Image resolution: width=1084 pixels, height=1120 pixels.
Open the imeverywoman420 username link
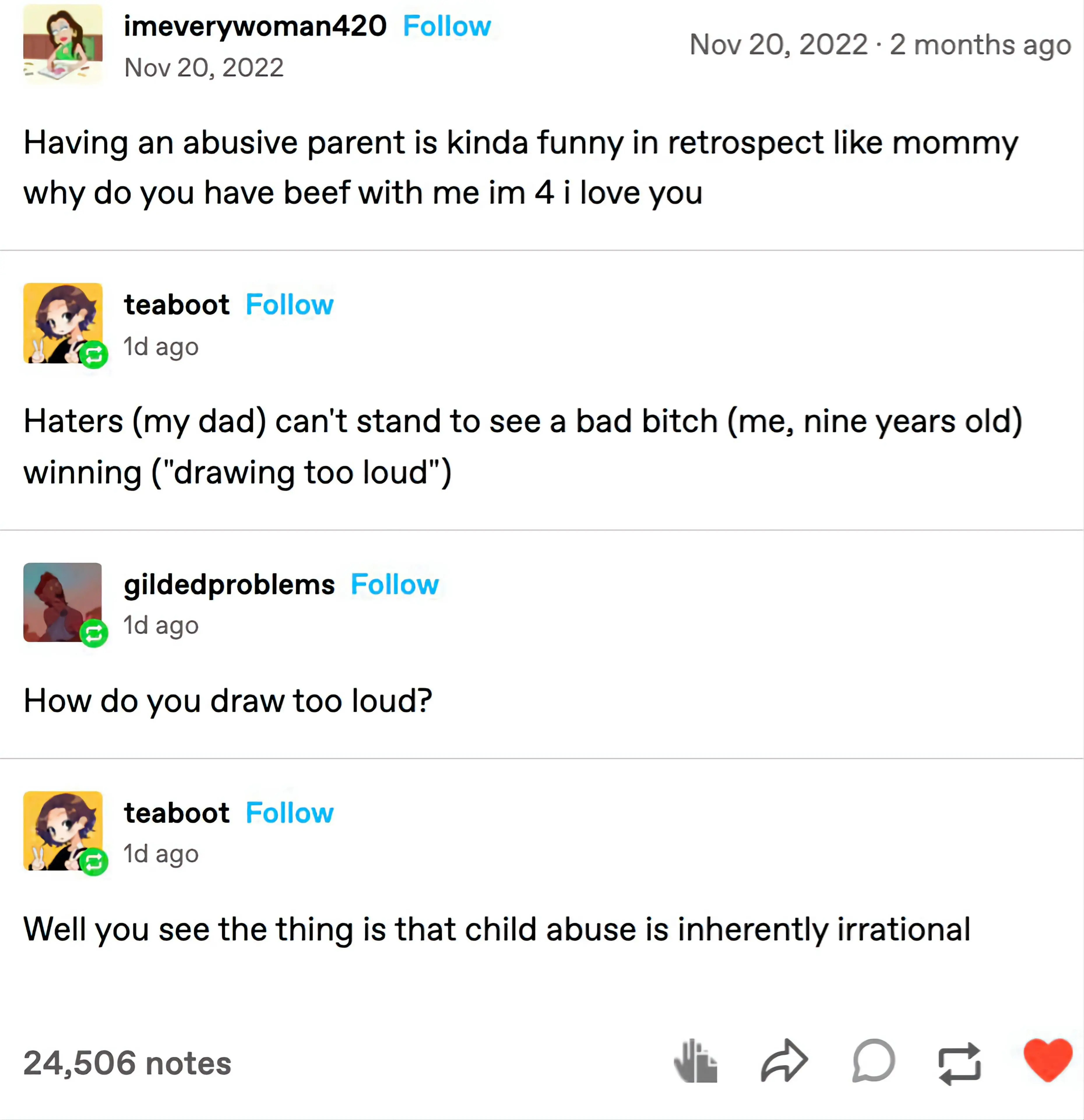[256, 26]
